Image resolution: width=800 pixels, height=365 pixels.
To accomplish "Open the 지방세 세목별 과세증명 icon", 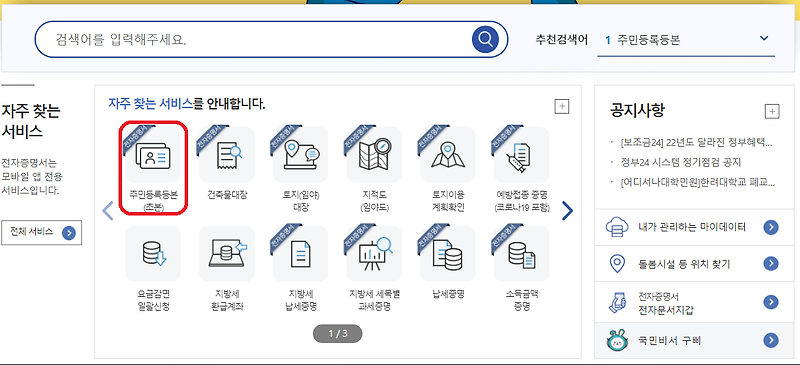I will tap(374, 254).
